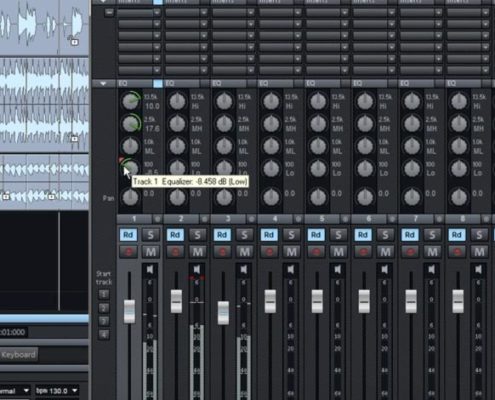Toggle the speaker monitor icon on channel 4

tap(291, 269)
